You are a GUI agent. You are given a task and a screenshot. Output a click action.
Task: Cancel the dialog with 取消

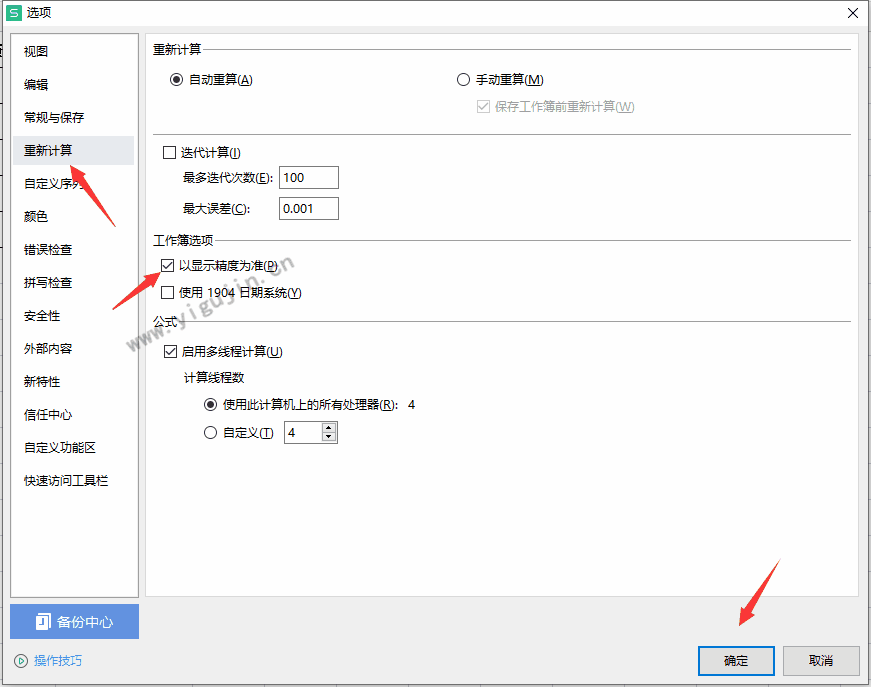(821, 661)
